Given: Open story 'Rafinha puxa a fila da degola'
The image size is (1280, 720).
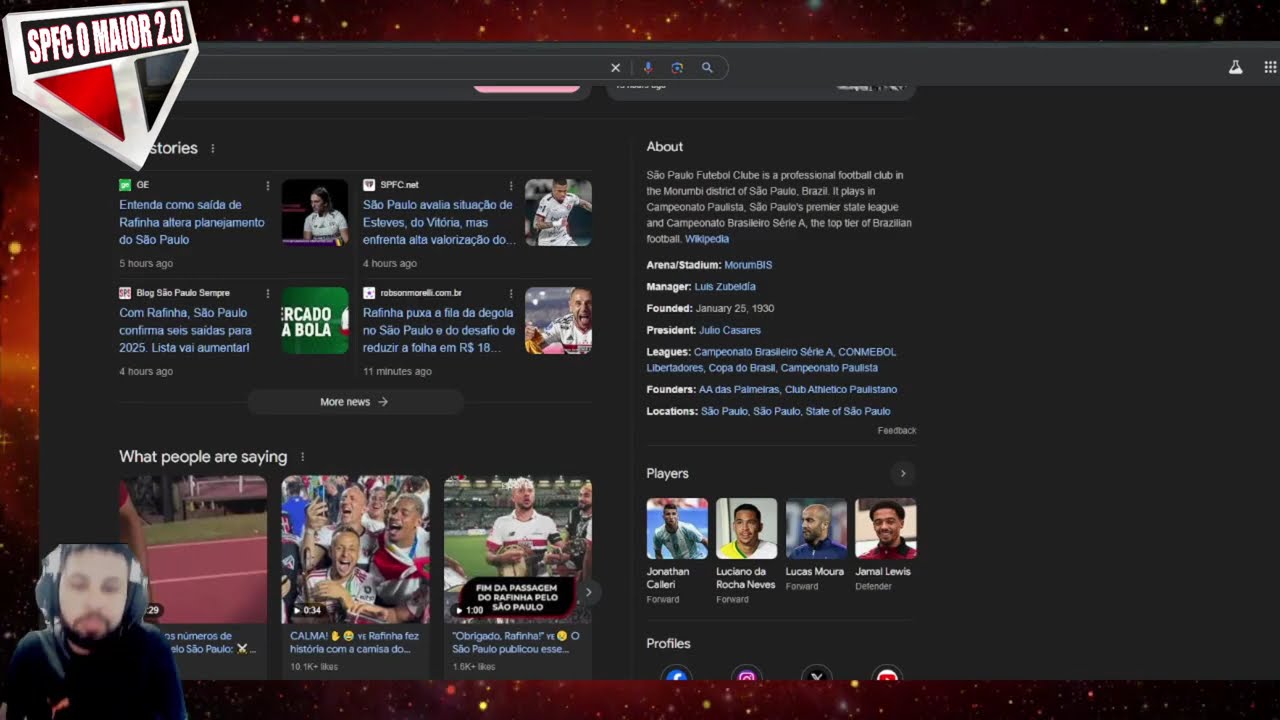Looking at the screenshot, I should point(439,330).
